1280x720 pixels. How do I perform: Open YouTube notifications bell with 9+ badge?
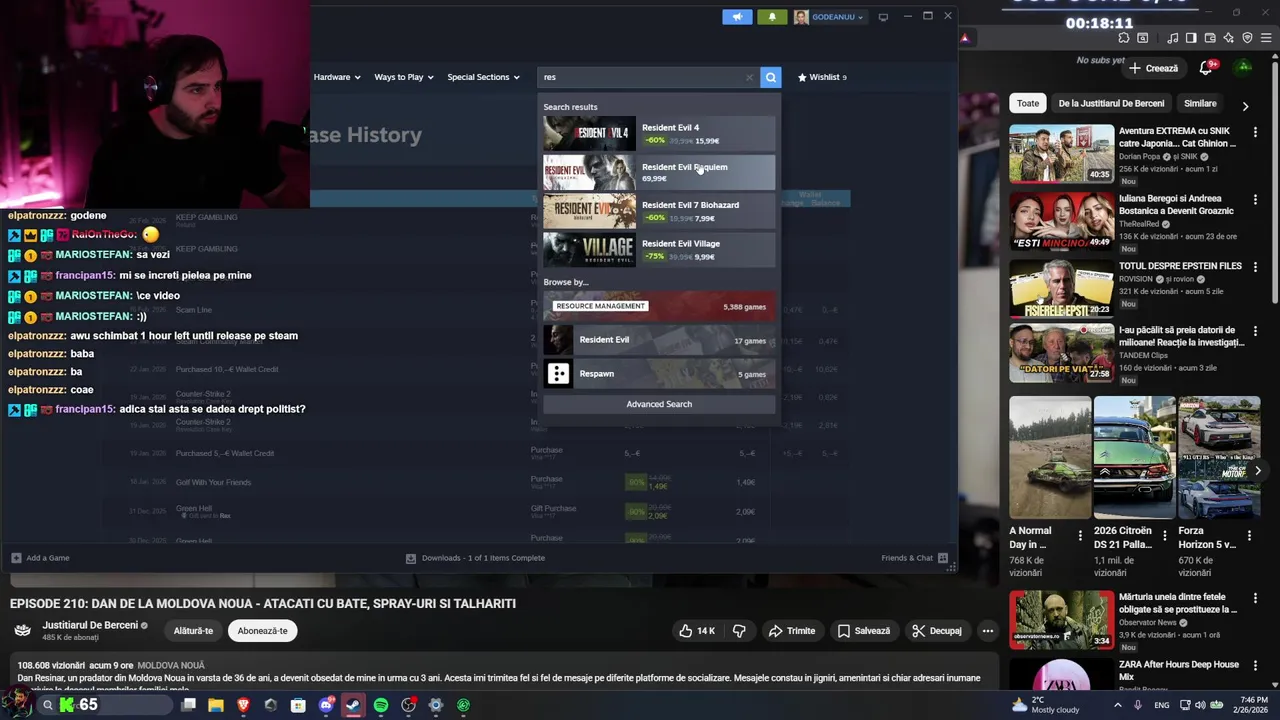tap(1207, 68)
